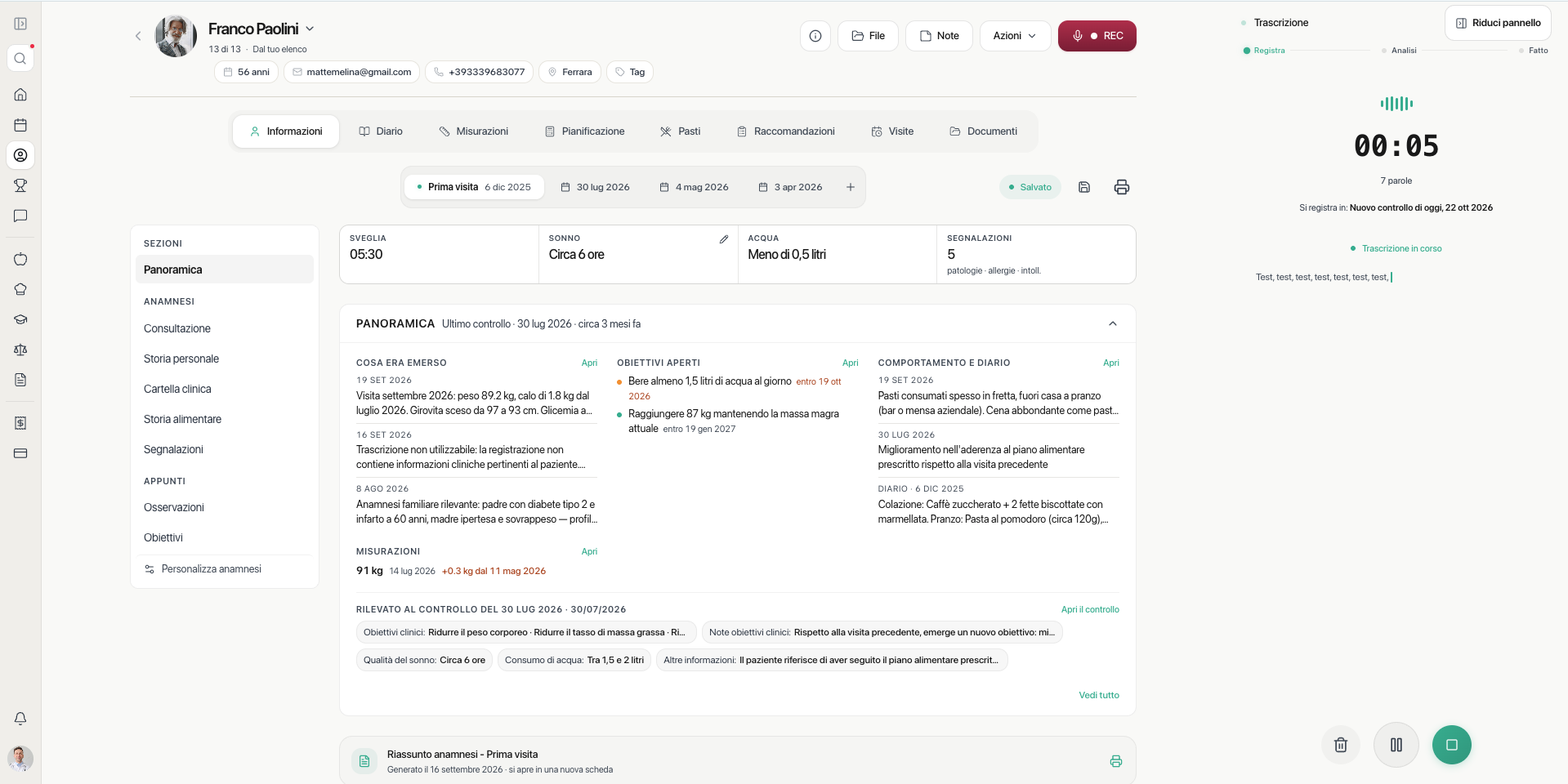Go to the Raccomandazioni tab
Viewport: 1568px width, 784px height.
(786, 131)
